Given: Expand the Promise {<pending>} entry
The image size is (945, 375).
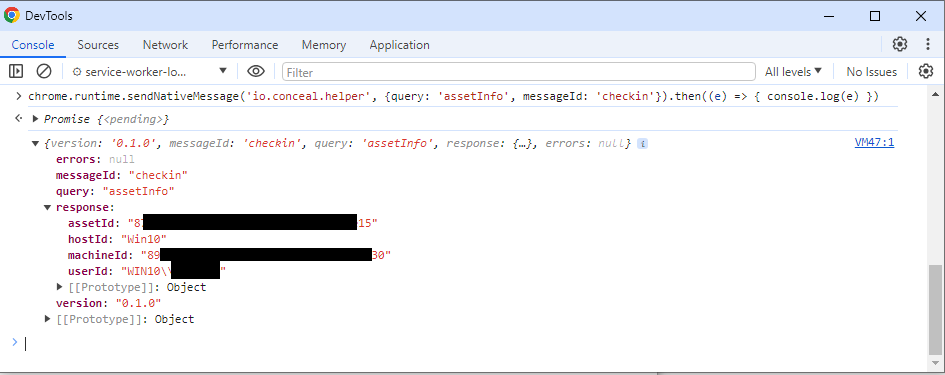Looking at the screenshot, I should (35, 119).
